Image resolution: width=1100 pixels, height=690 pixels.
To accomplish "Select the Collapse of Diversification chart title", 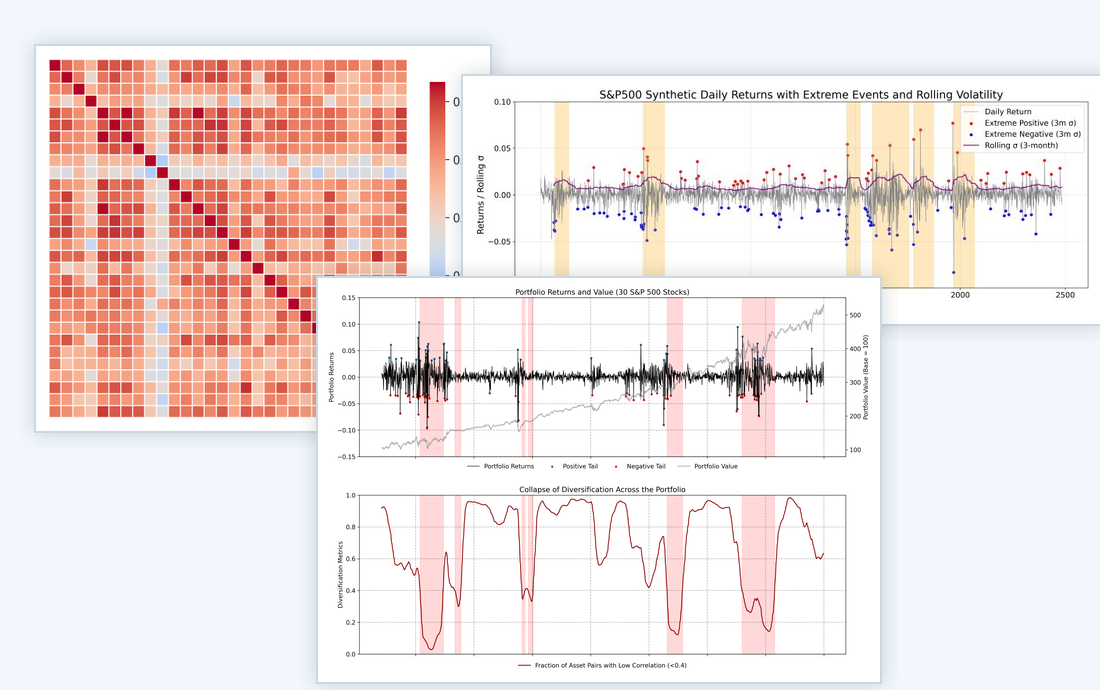I will coord(602,489).
